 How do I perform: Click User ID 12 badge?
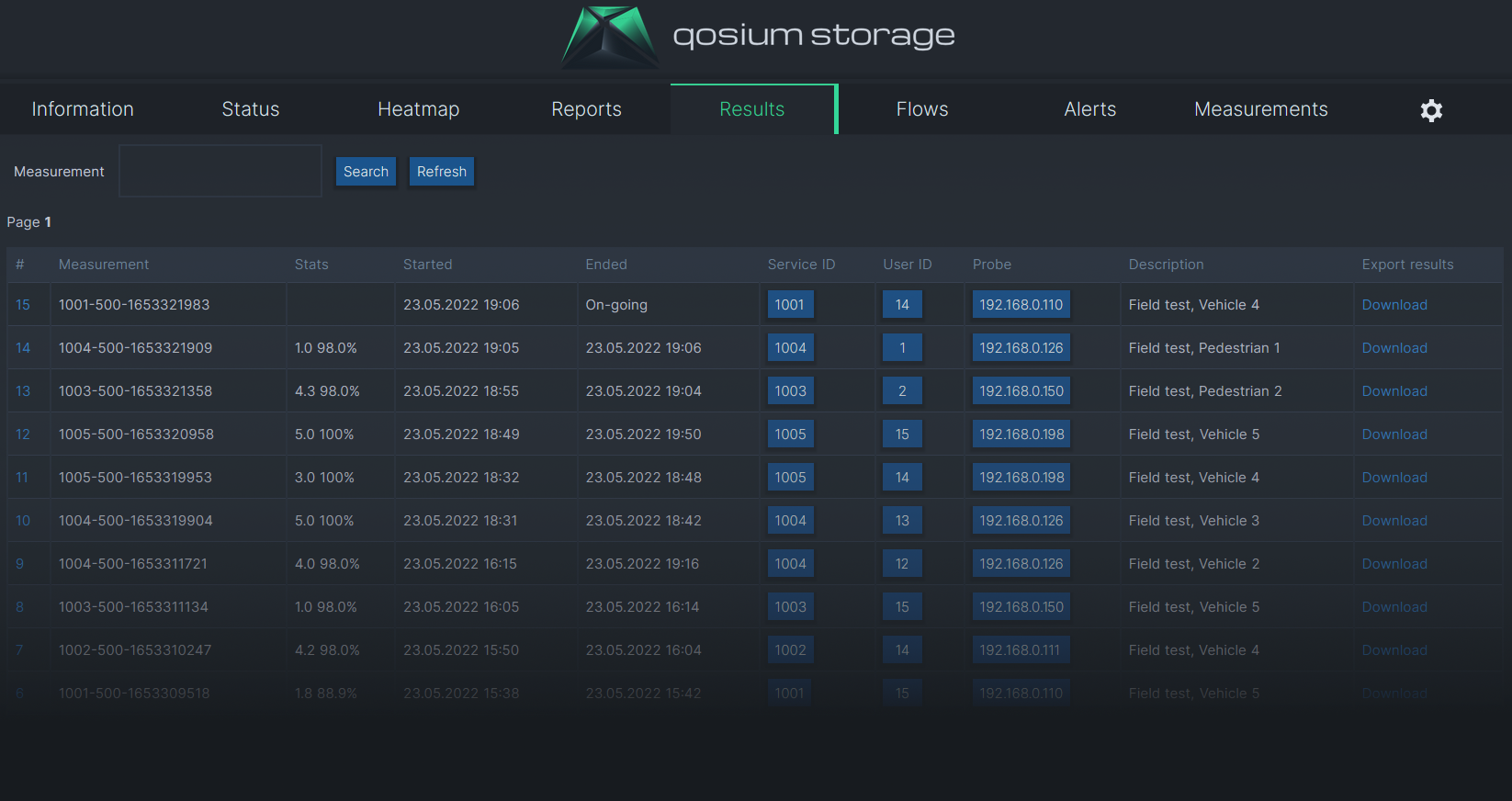click(902, 564)
